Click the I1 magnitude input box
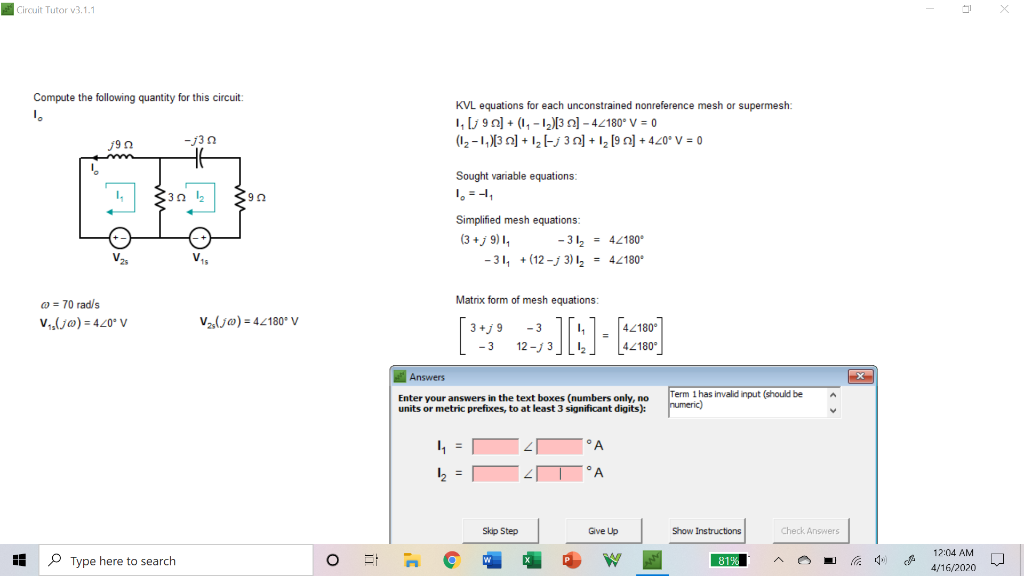1024x576 pixels. pyautogui.click(x=496, y=446)
